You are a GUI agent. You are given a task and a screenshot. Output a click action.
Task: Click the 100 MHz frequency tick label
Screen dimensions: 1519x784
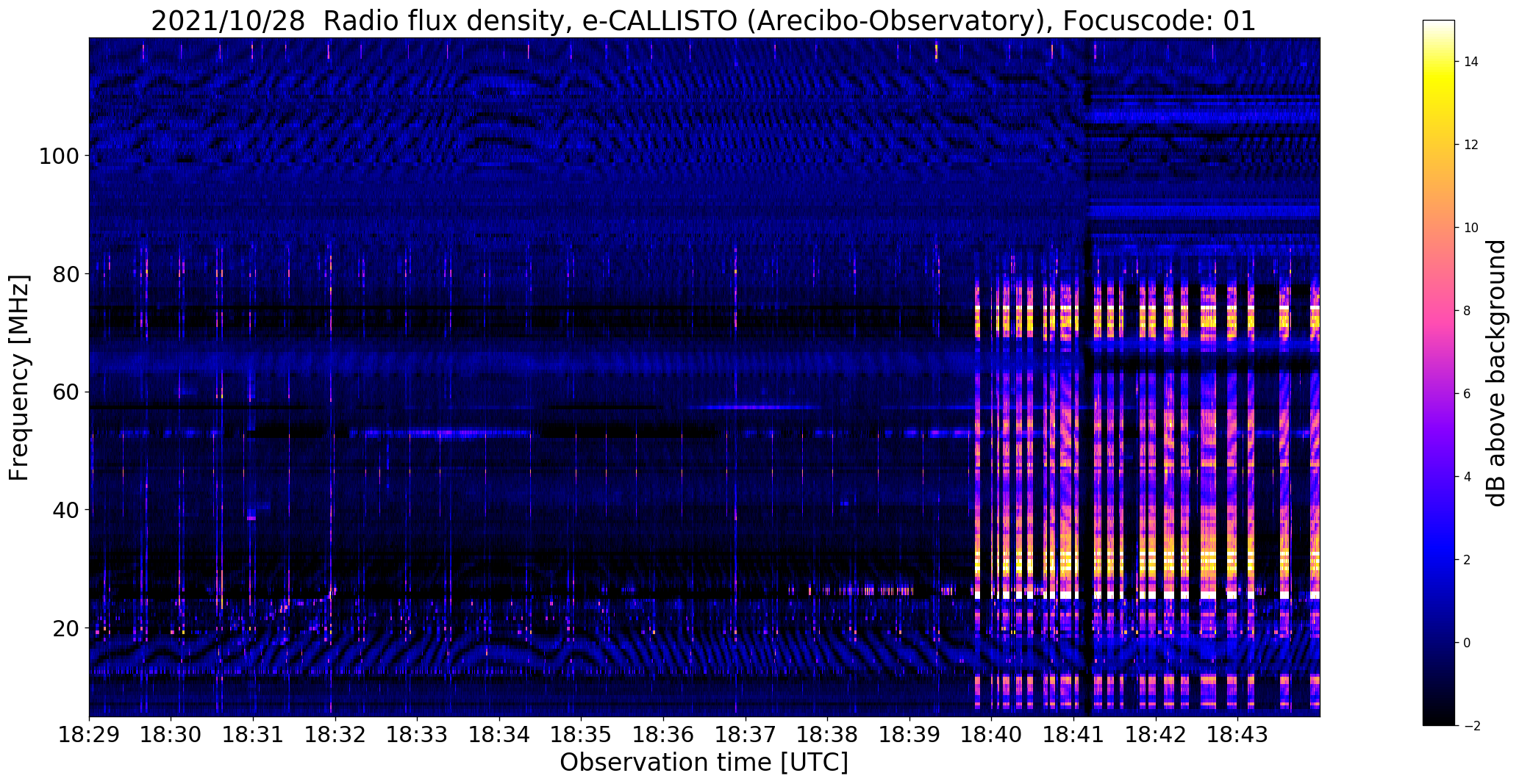click(57, 157)
